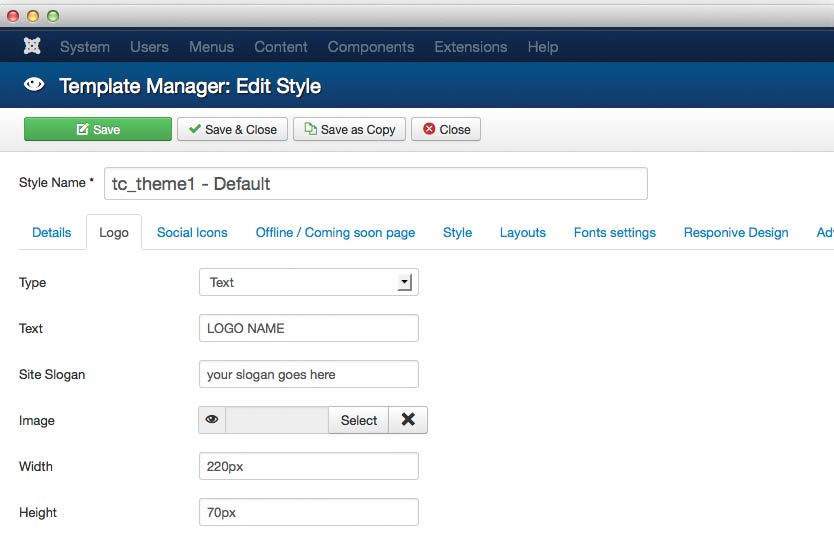This screenshot has height=540, width=834.
Task: Open the Offline / Coming soon page tab
Action: (335, 232)
